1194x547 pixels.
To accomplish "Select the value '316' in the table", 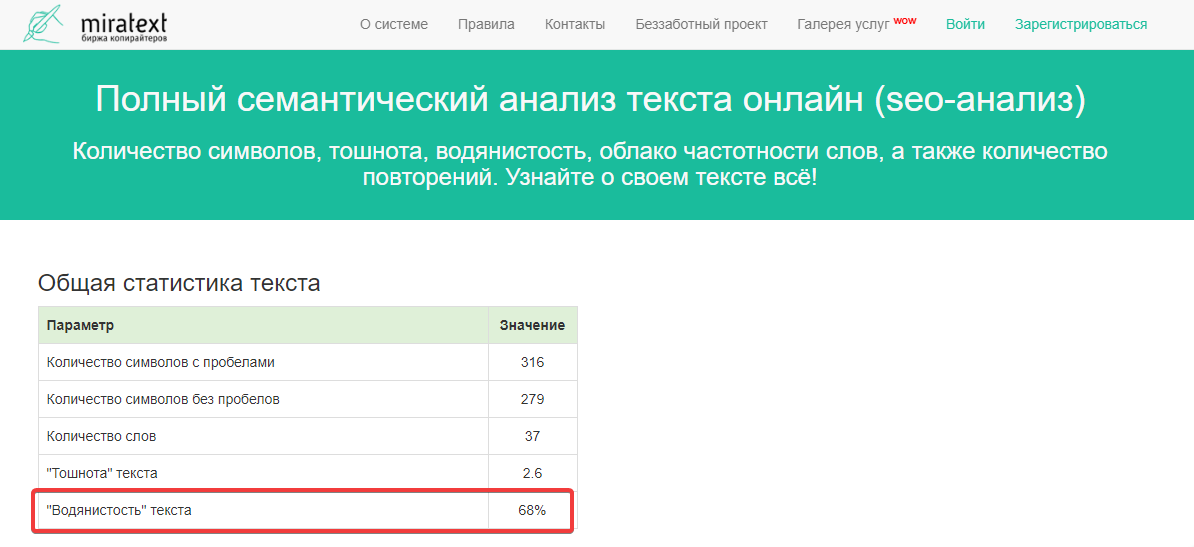I will [532, 362].
